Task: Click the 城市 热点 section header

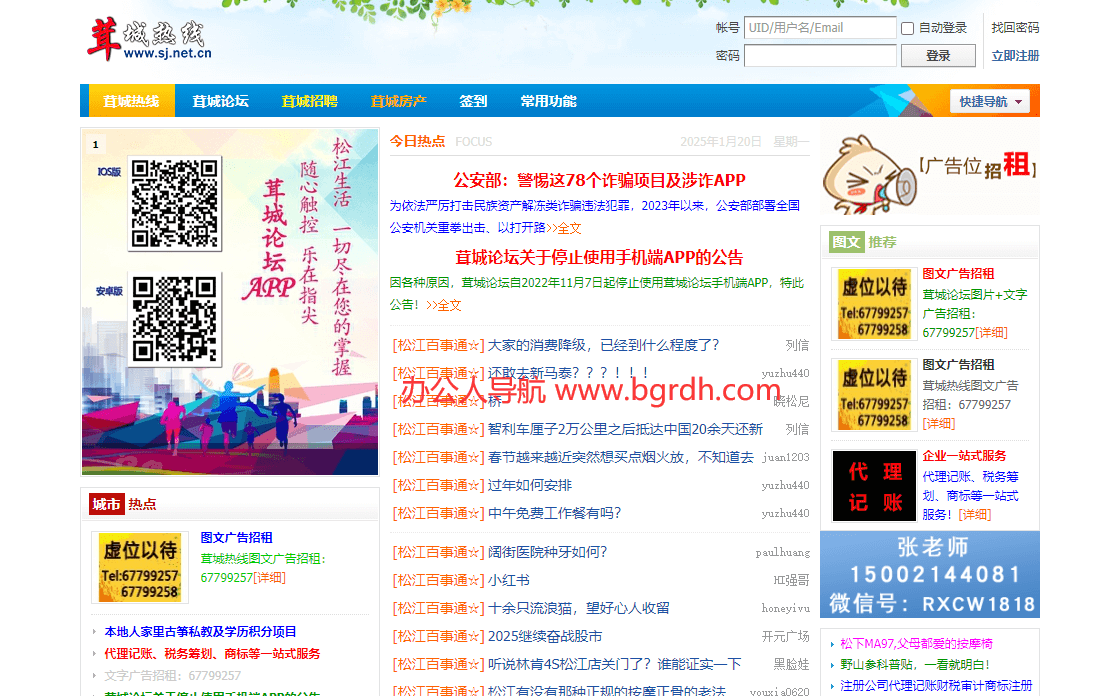Action: pyautogui.click(x=124, y=504)
